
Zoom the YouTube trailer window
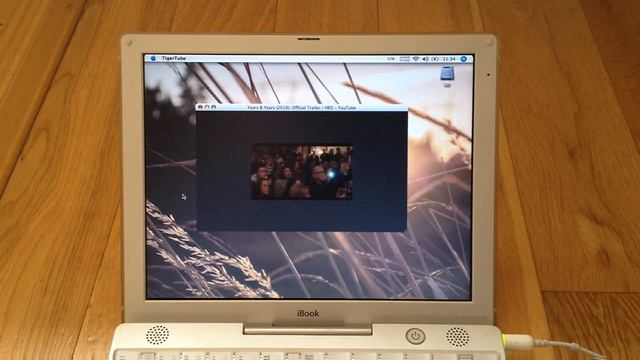tap(214, 107)
